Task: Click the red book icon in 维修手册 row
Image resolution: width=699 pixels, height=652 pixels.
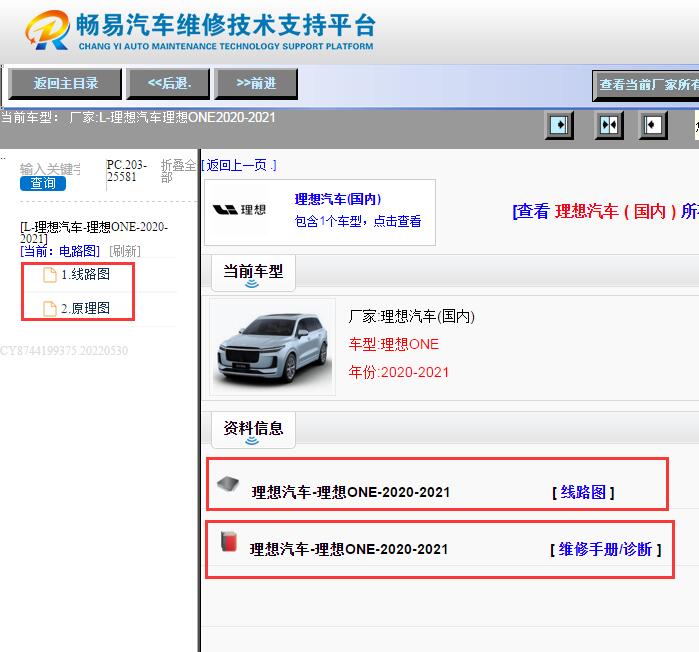Action: coord(229,541)
